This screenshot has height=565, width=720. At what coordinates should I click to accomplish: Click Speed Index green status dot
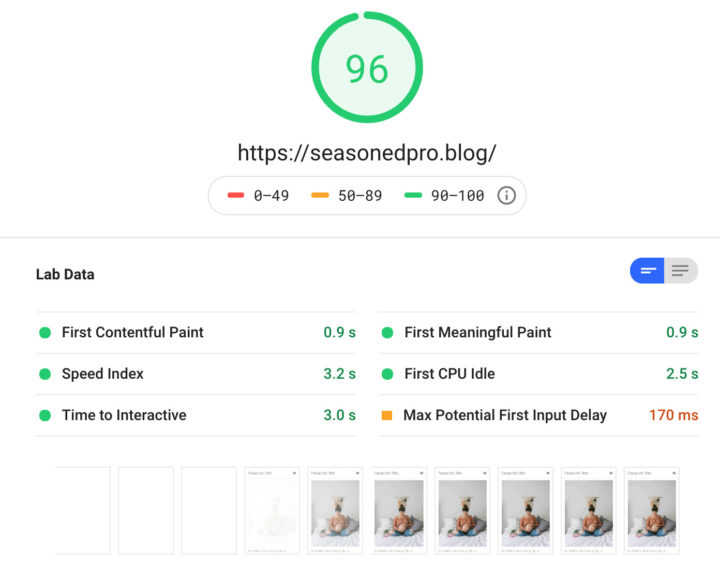click(x=45, y=374)
